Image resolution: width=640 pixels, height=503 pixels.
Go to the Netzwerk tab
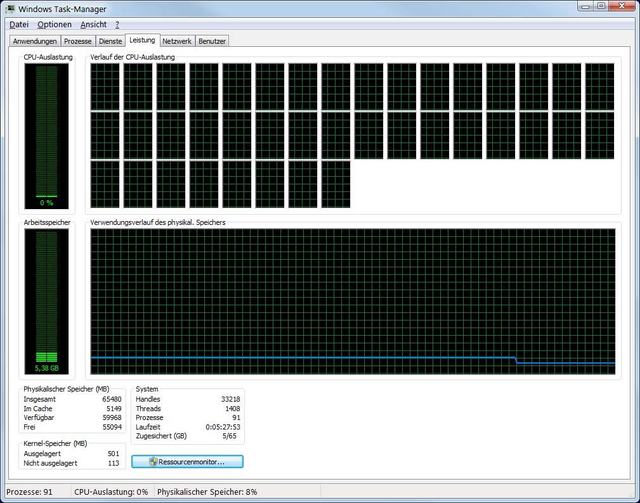(x=177, y=42)
